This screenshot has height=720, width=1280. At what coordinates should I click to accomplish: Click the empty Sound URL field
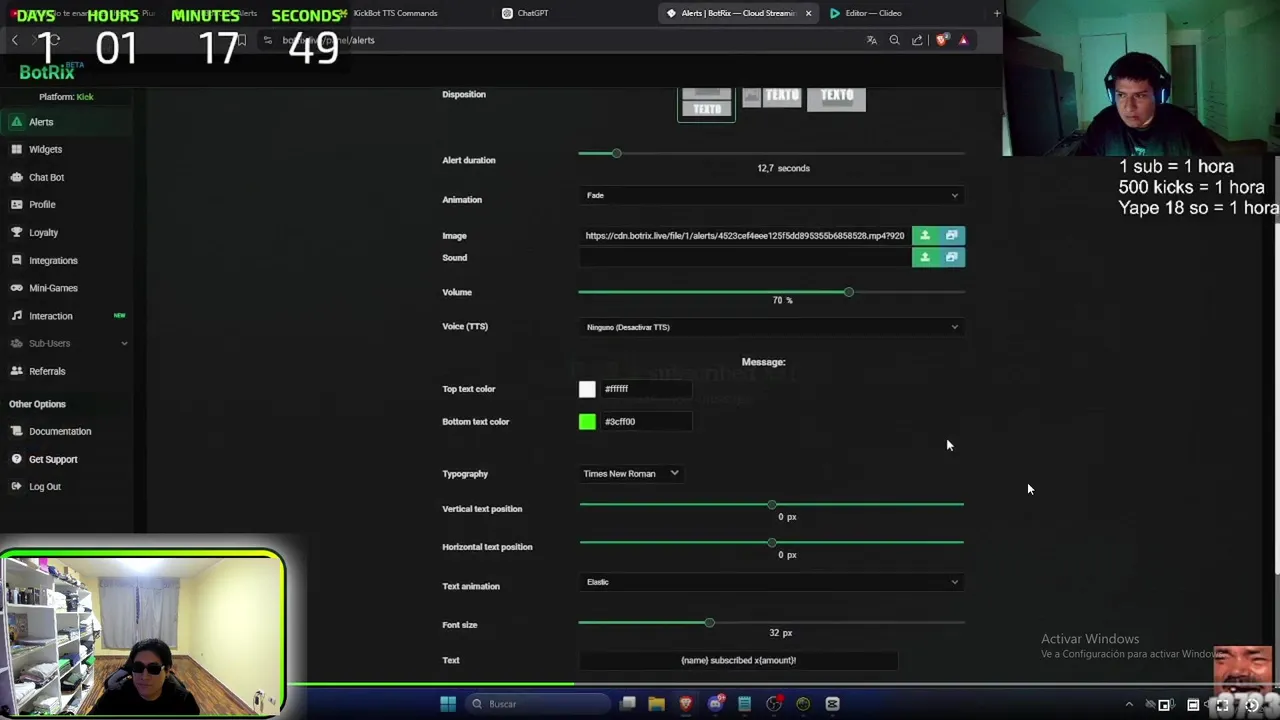pyautogui.click(x=745, y=257)
